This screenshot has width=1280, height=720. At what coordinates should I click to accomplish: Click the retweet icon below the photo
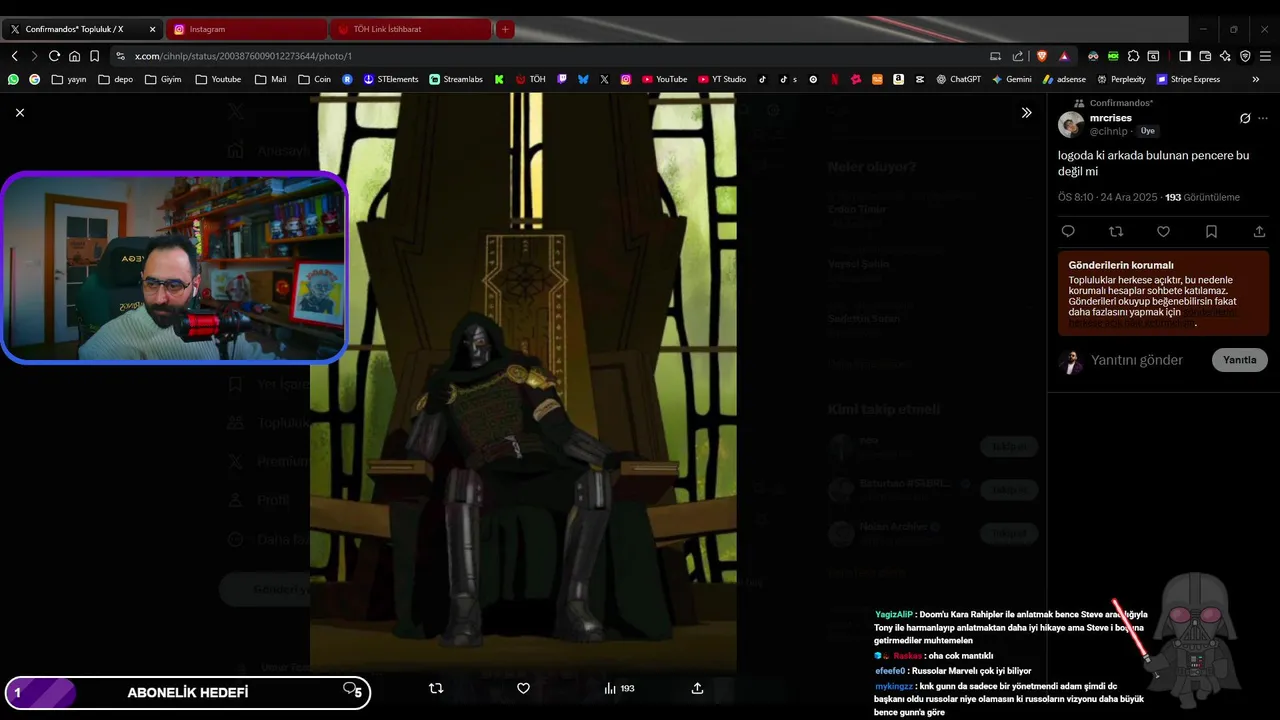tap(436, 688)
